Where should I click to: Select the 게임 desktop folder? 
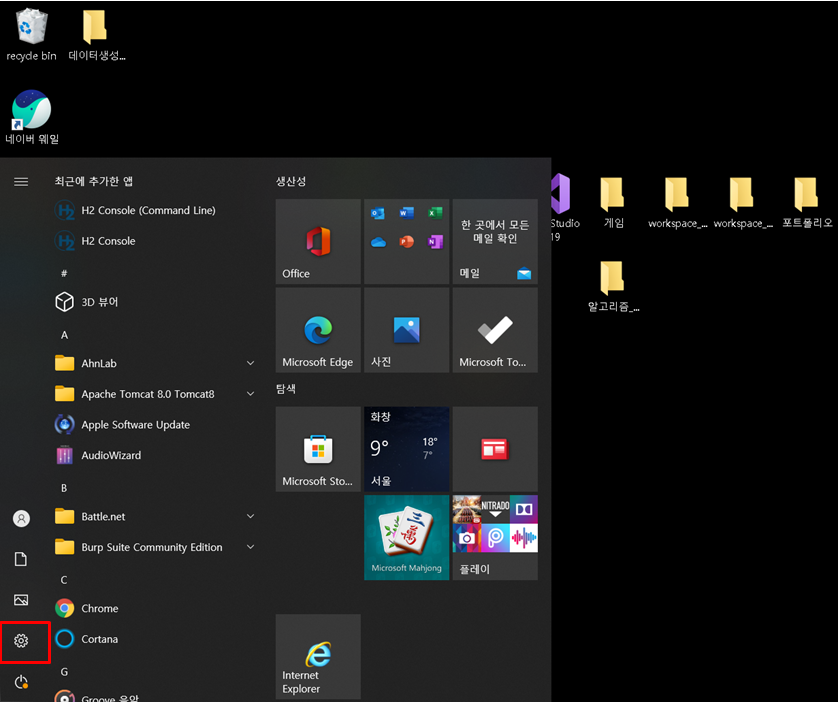coord(613,202)
